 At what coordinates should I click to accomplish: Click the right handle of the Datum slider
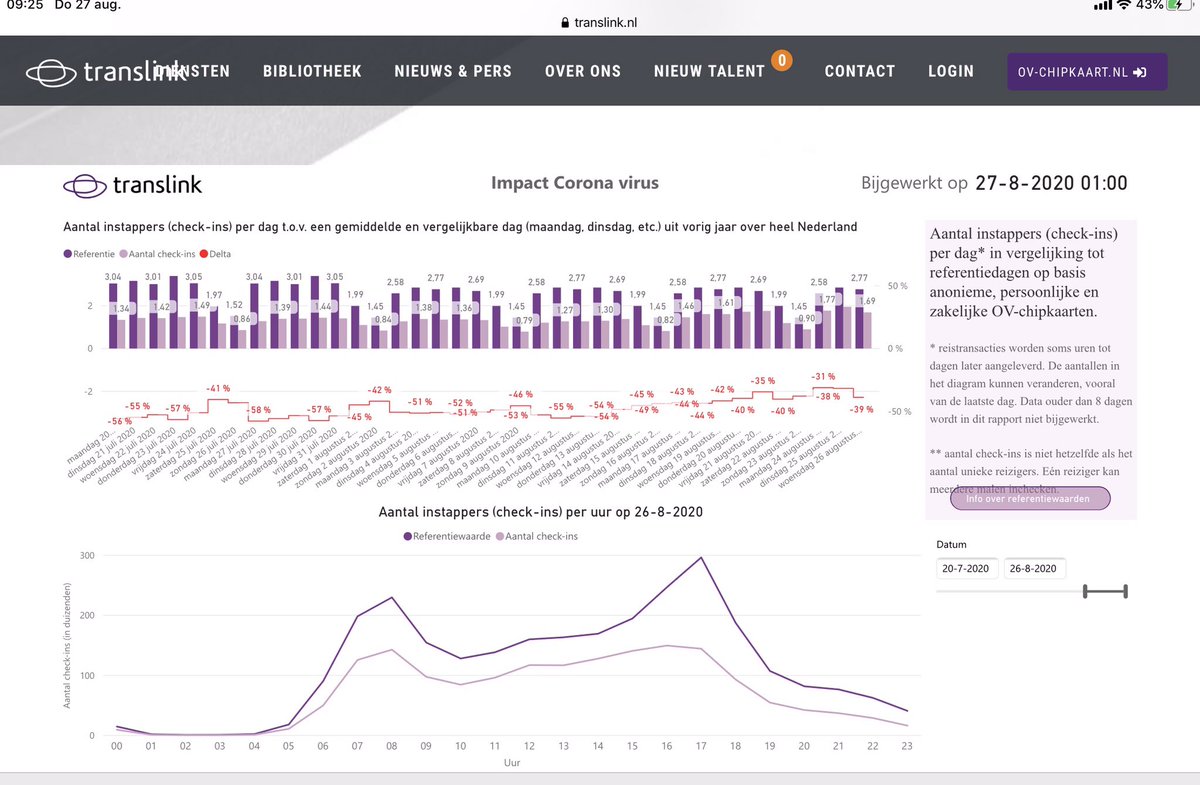[1125, 592]
